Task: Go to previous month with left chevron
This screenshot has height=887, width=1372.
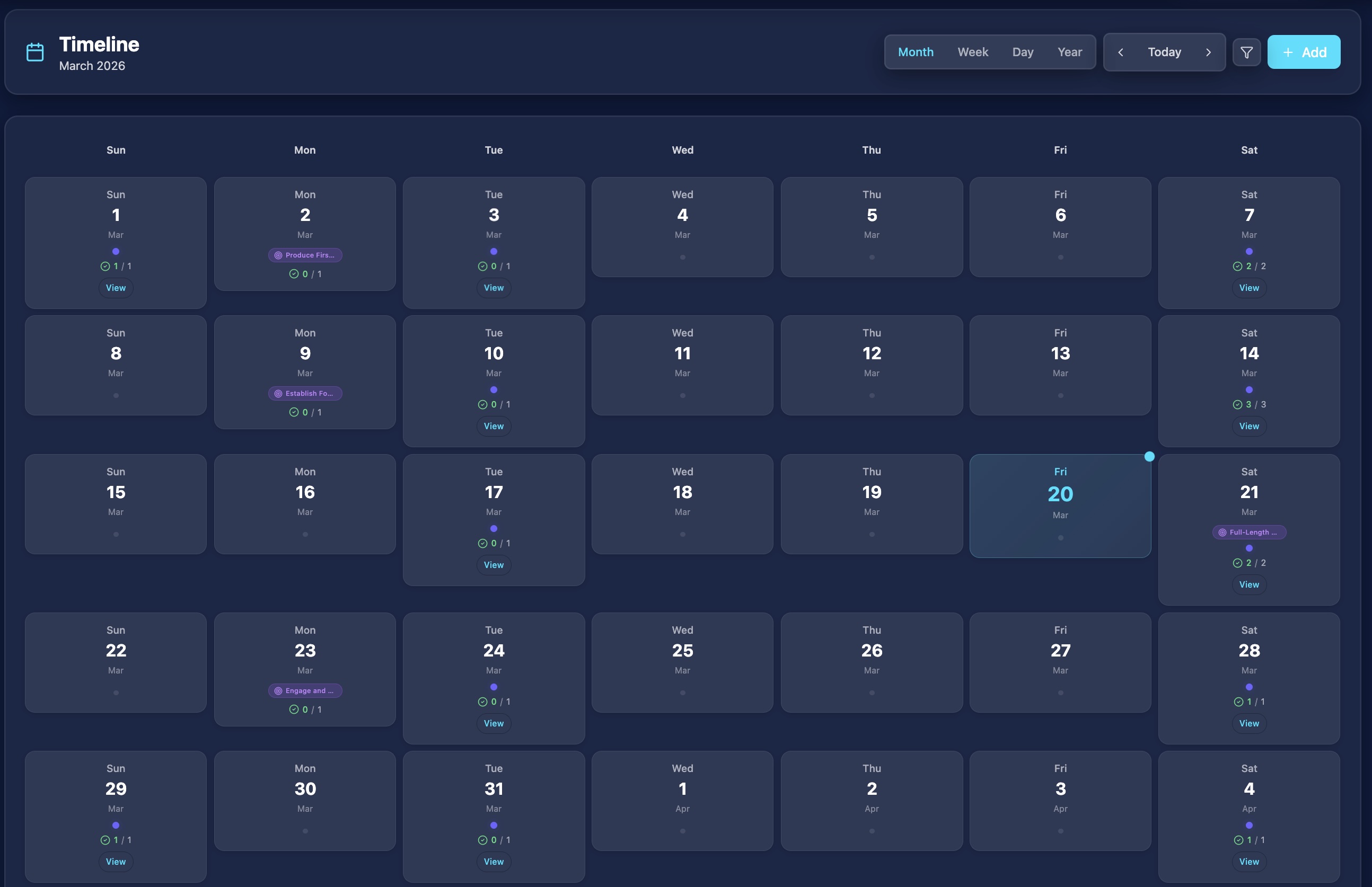Action: pyautogui.click(x=1121, y=52)
